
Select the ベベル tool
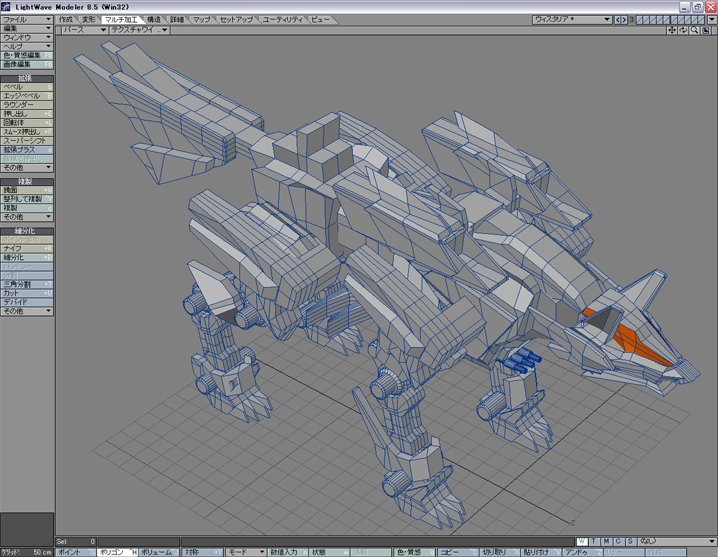27,87
